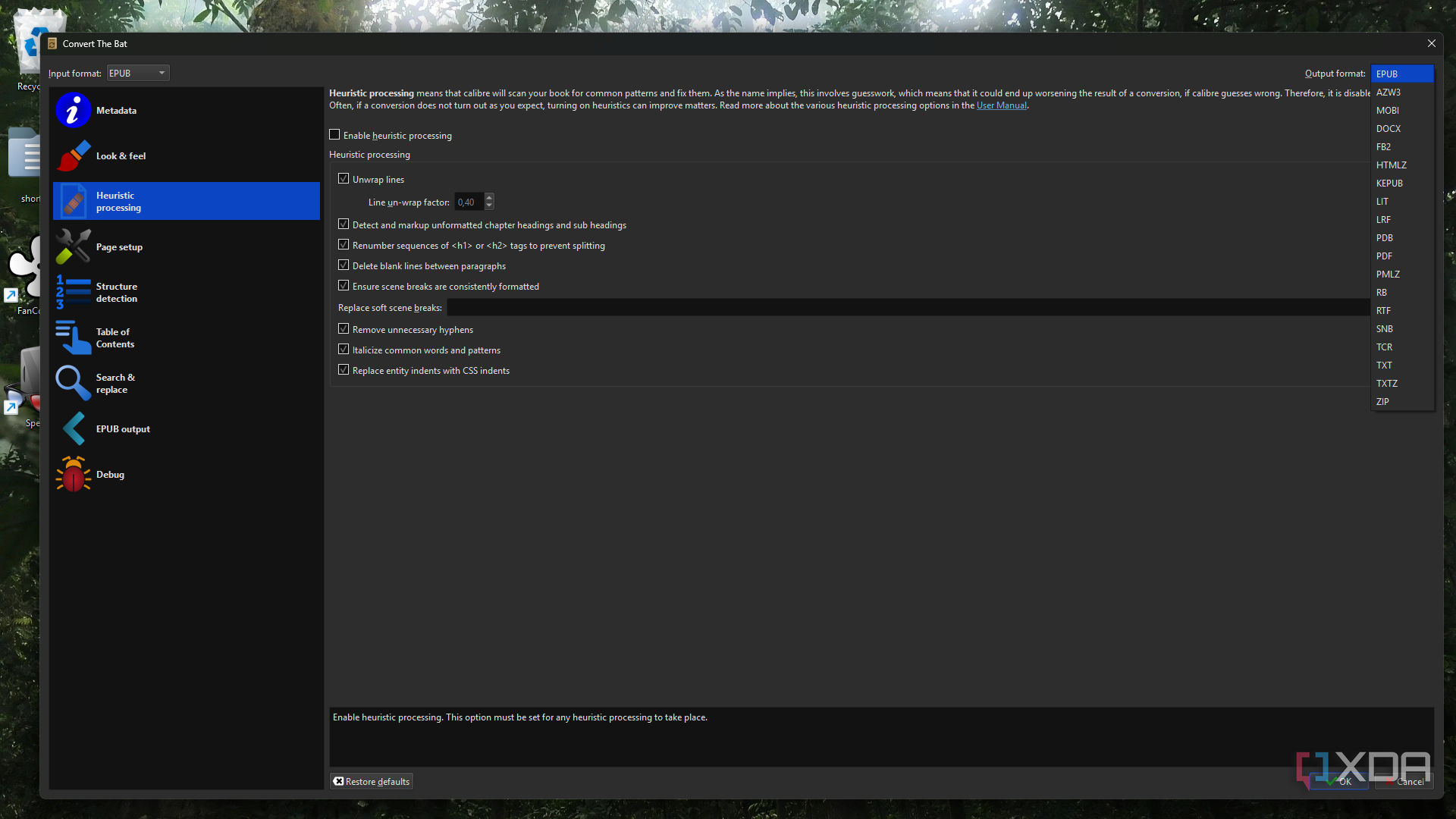Open the User Manual link
Image resolution: width=1456 pixels, height=819 pixels.
[x=1001, y=105]
